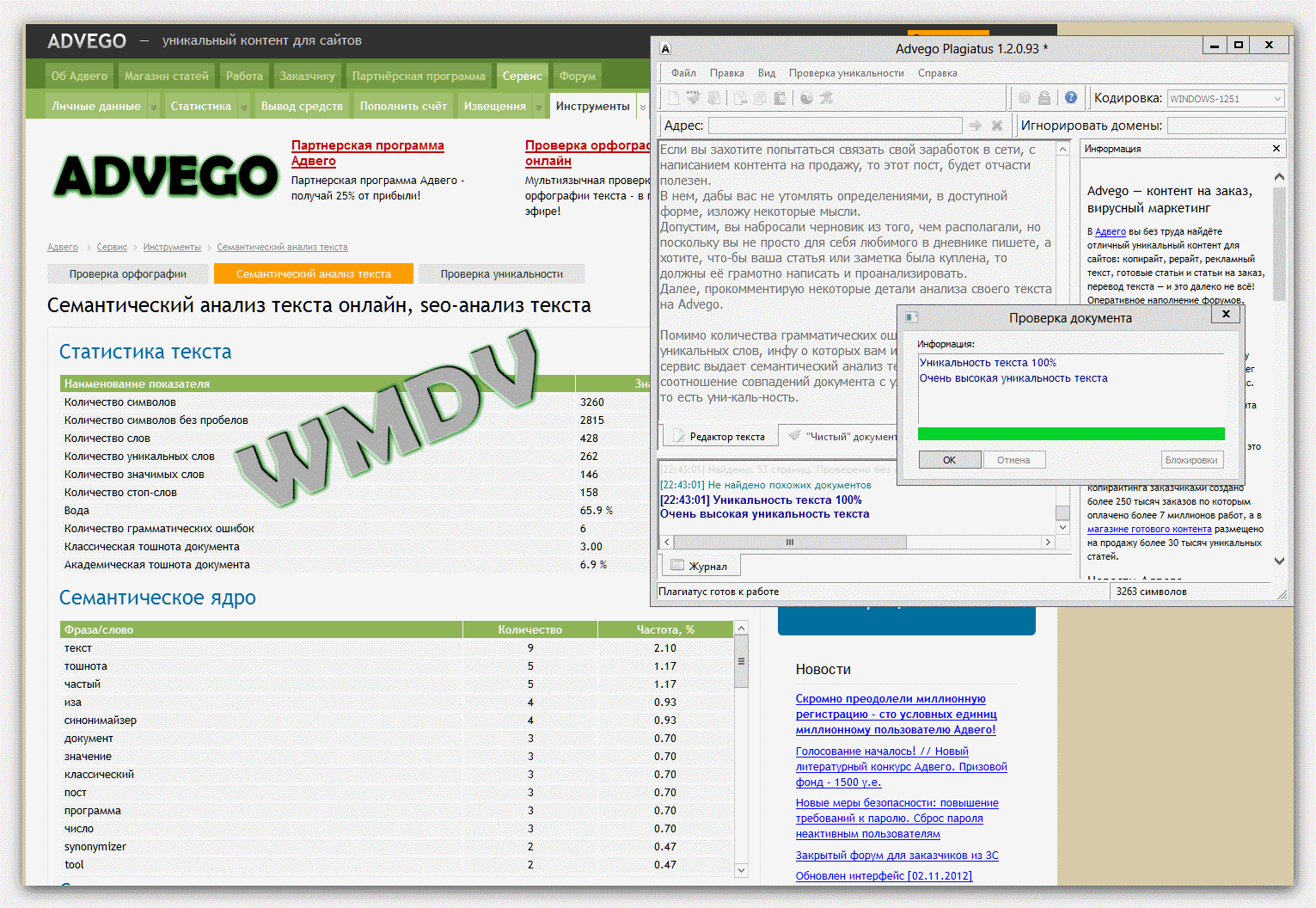Viewport: 1316px width, 908px height.
Task: Open the blue help question mark icon
Action: pyautogui.click(x=1071, y=98)
